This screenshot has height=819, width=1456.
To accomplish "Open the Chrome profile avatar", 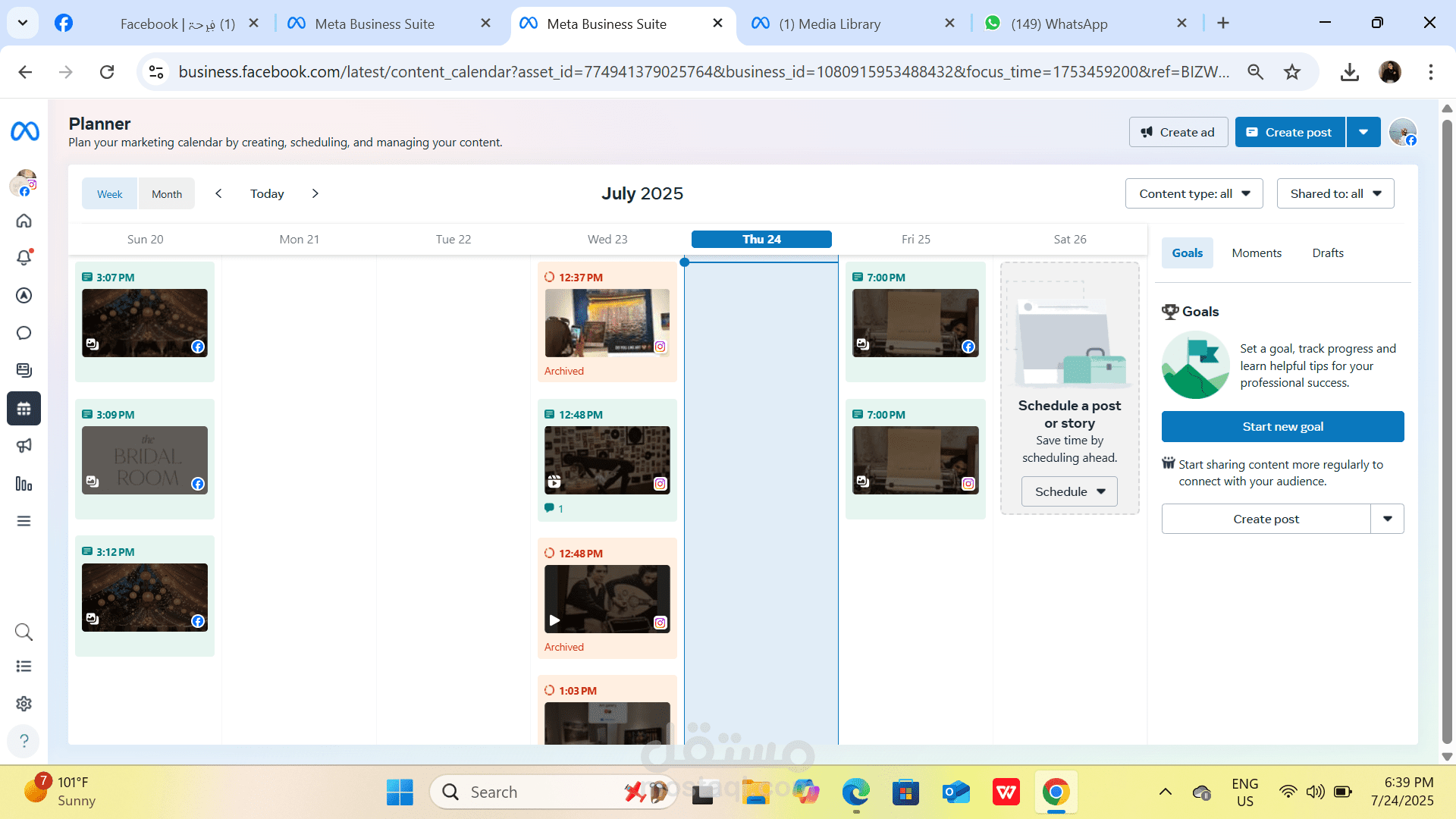I will coord(1390,72).
